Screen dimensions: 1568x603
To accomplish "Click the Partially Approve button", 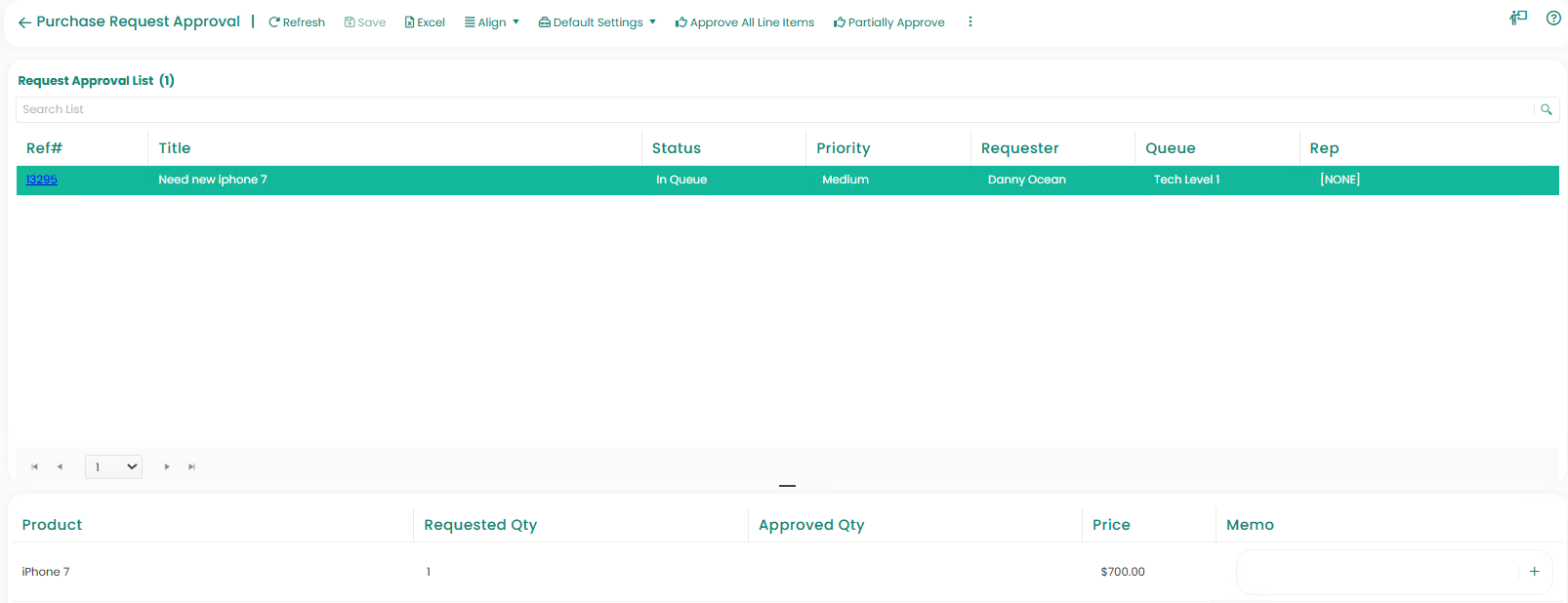I will [x=889, y=22].
